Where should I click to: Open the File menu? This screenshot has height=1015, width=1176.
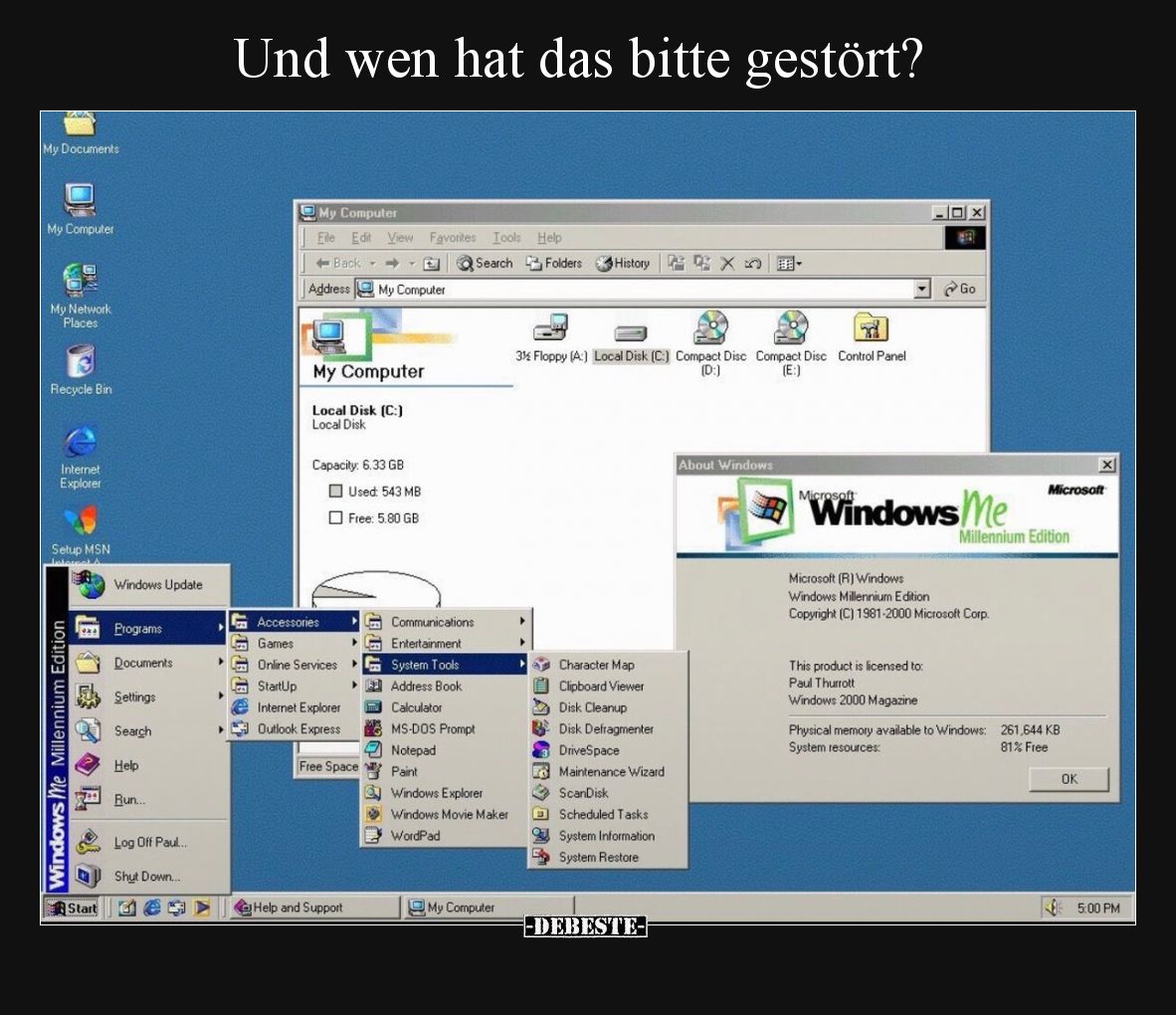pos(325,238)
